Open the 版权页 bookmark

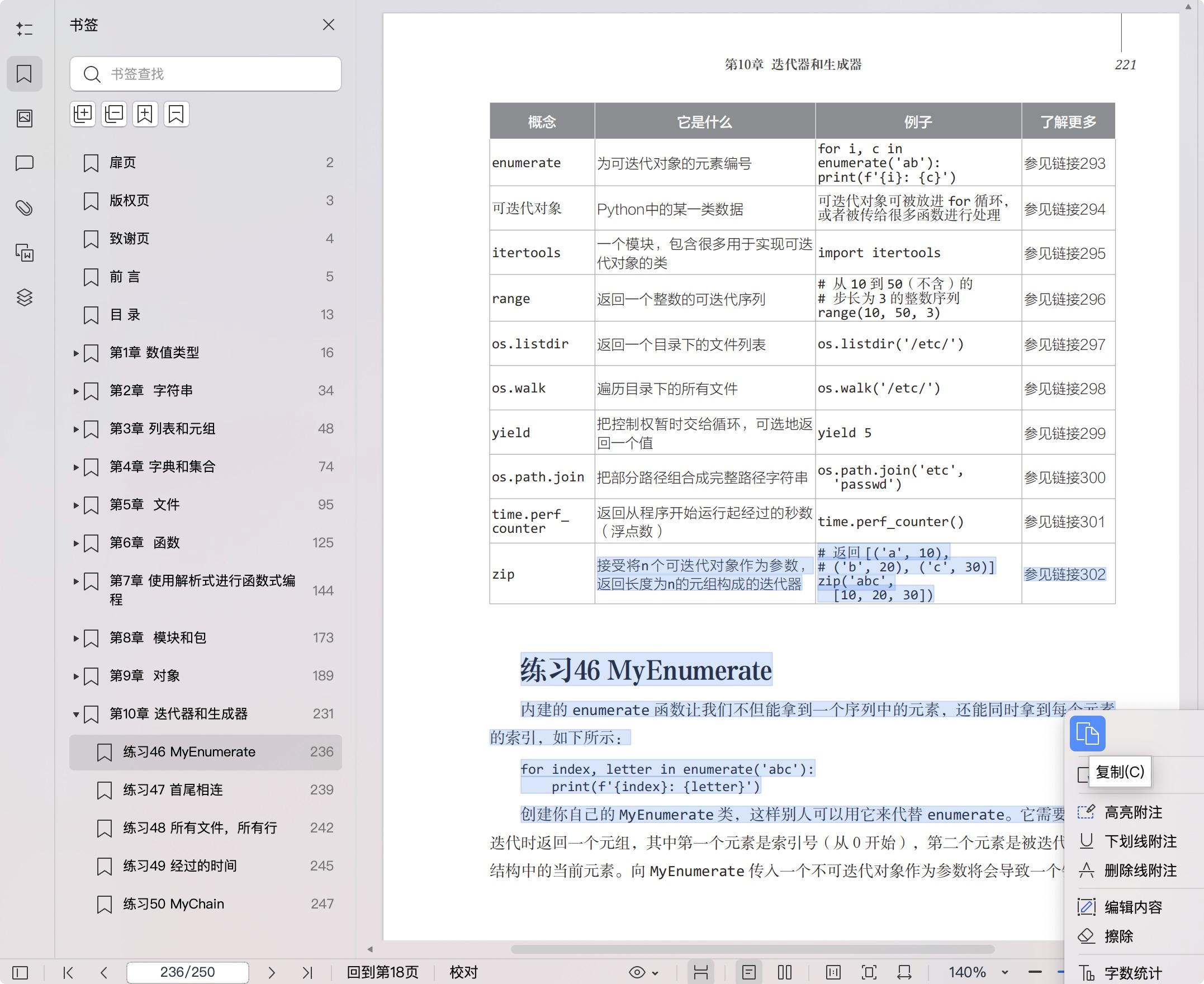click(206, 201)
